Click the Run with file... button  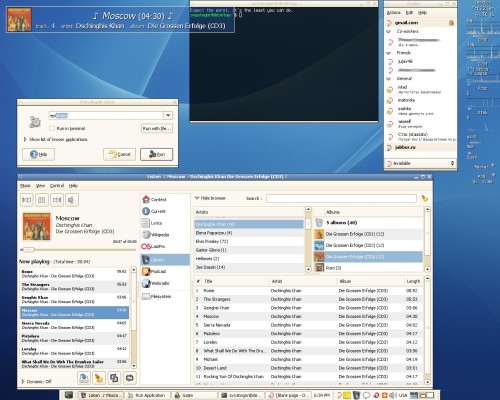(157, 128)
